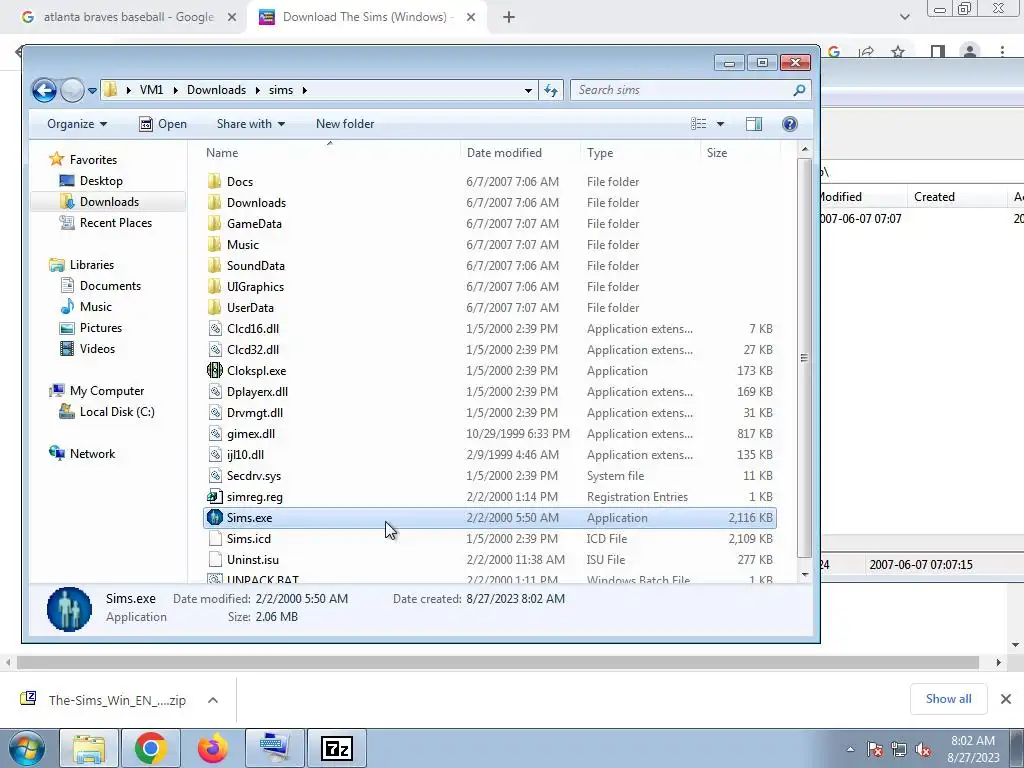Focus the Search sims input field
The height and width of the screenshot is (768, 1024).
click(690, 90)
